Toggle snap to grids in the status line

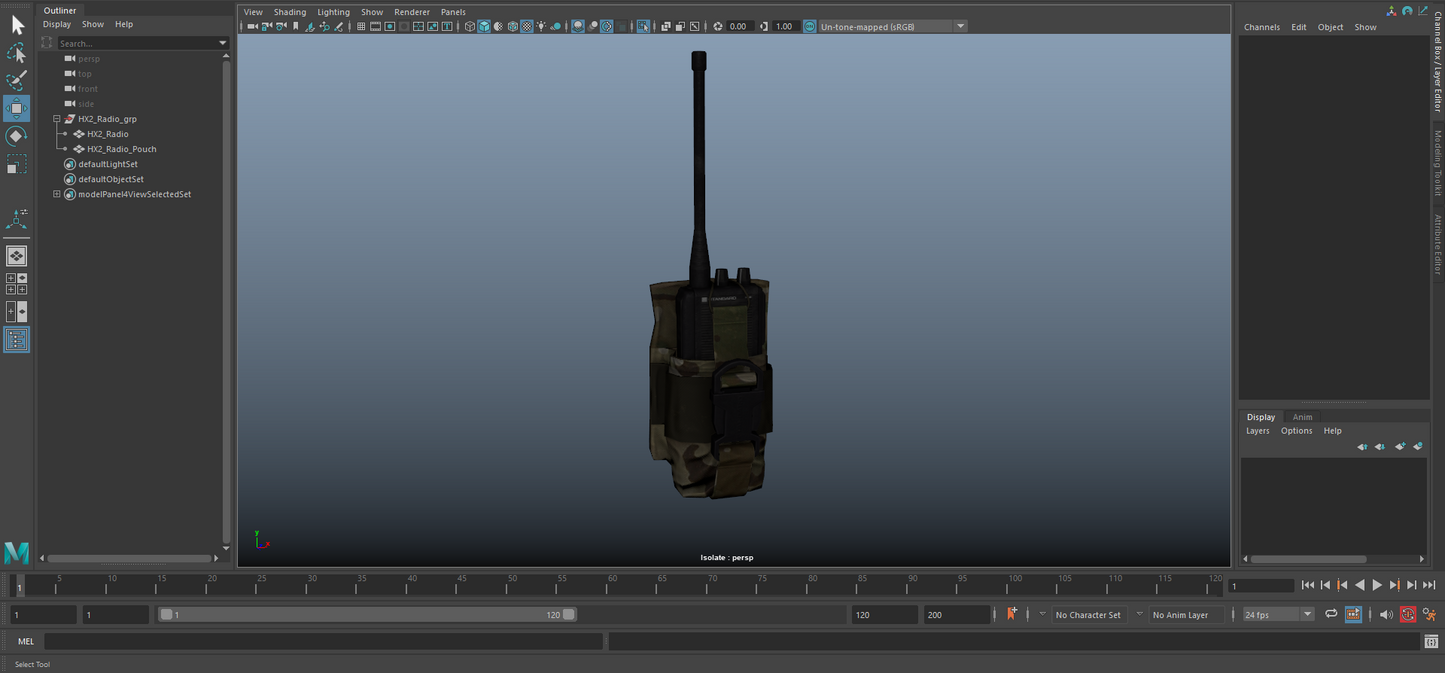pyautogui.click(x=361, y=26)
